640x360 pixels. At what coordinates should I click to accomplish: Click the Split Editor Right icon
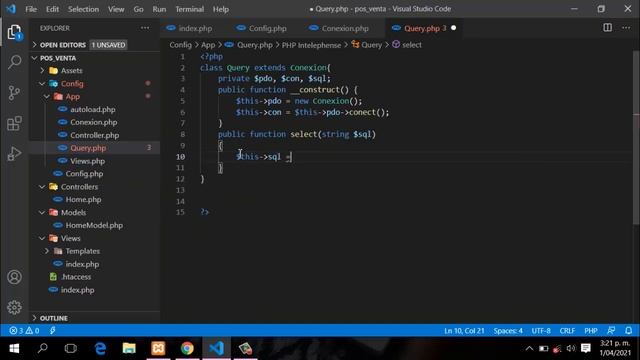point(607,28)
